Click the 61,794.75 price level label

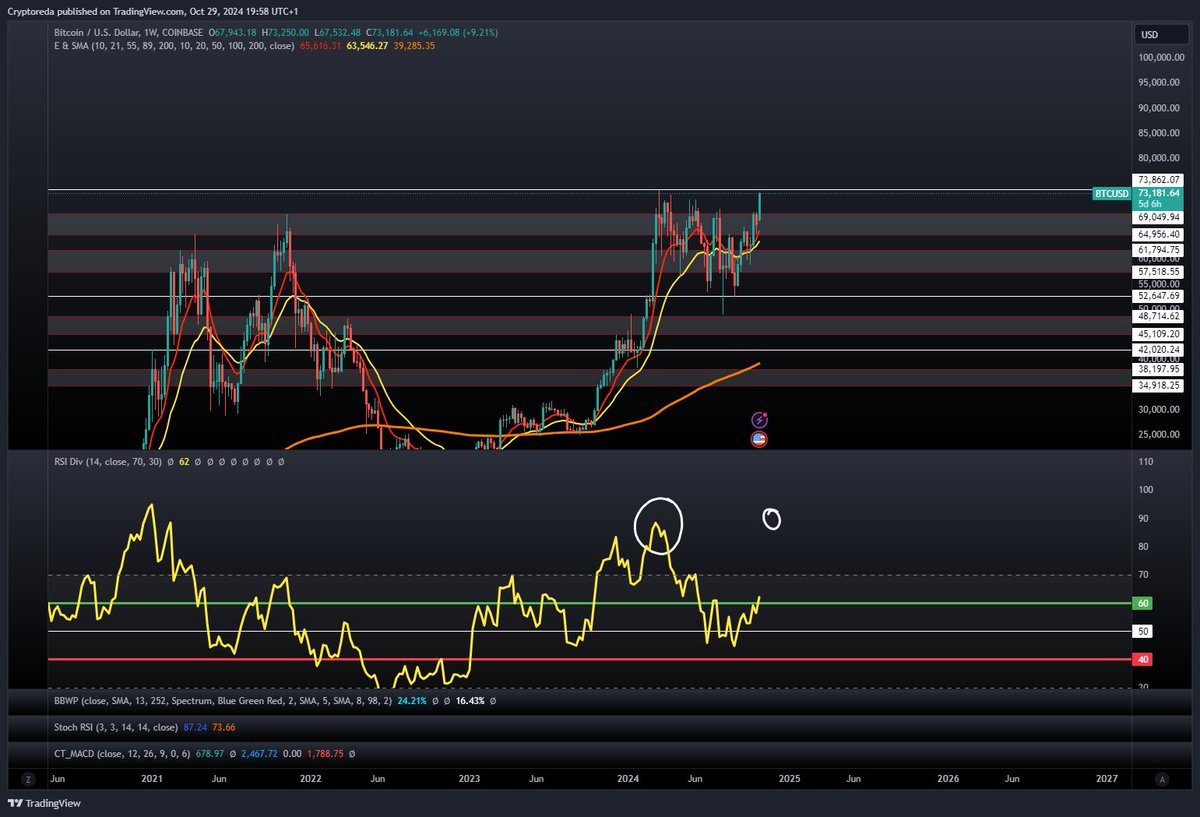pos(1159,250)
